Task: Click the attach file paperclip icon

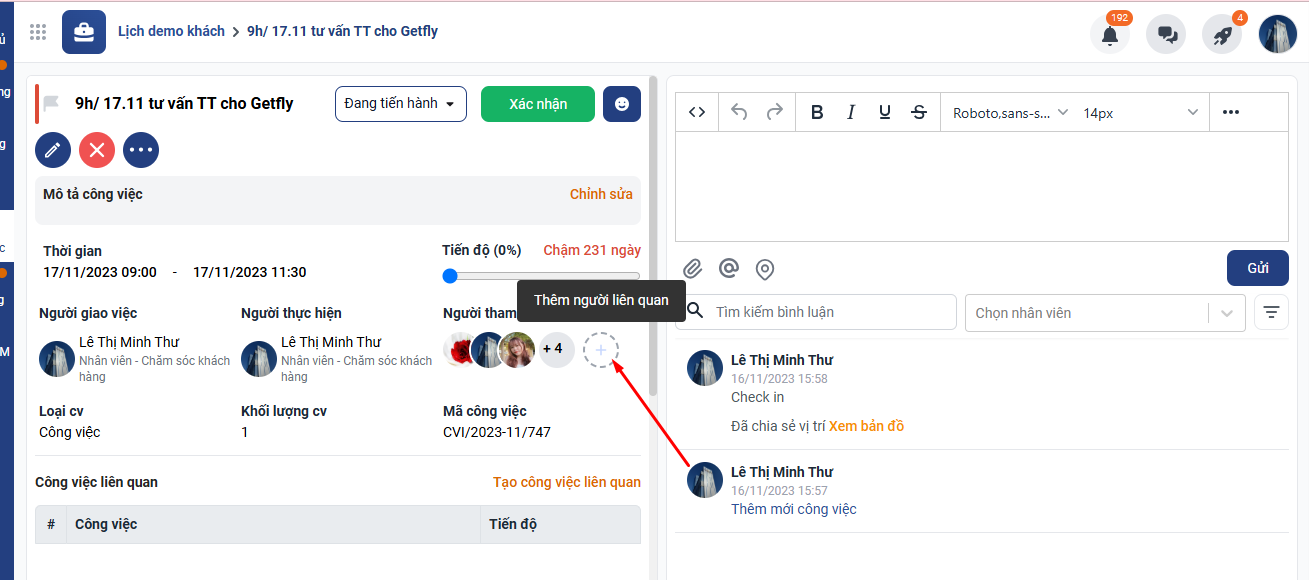Action: 692,269
